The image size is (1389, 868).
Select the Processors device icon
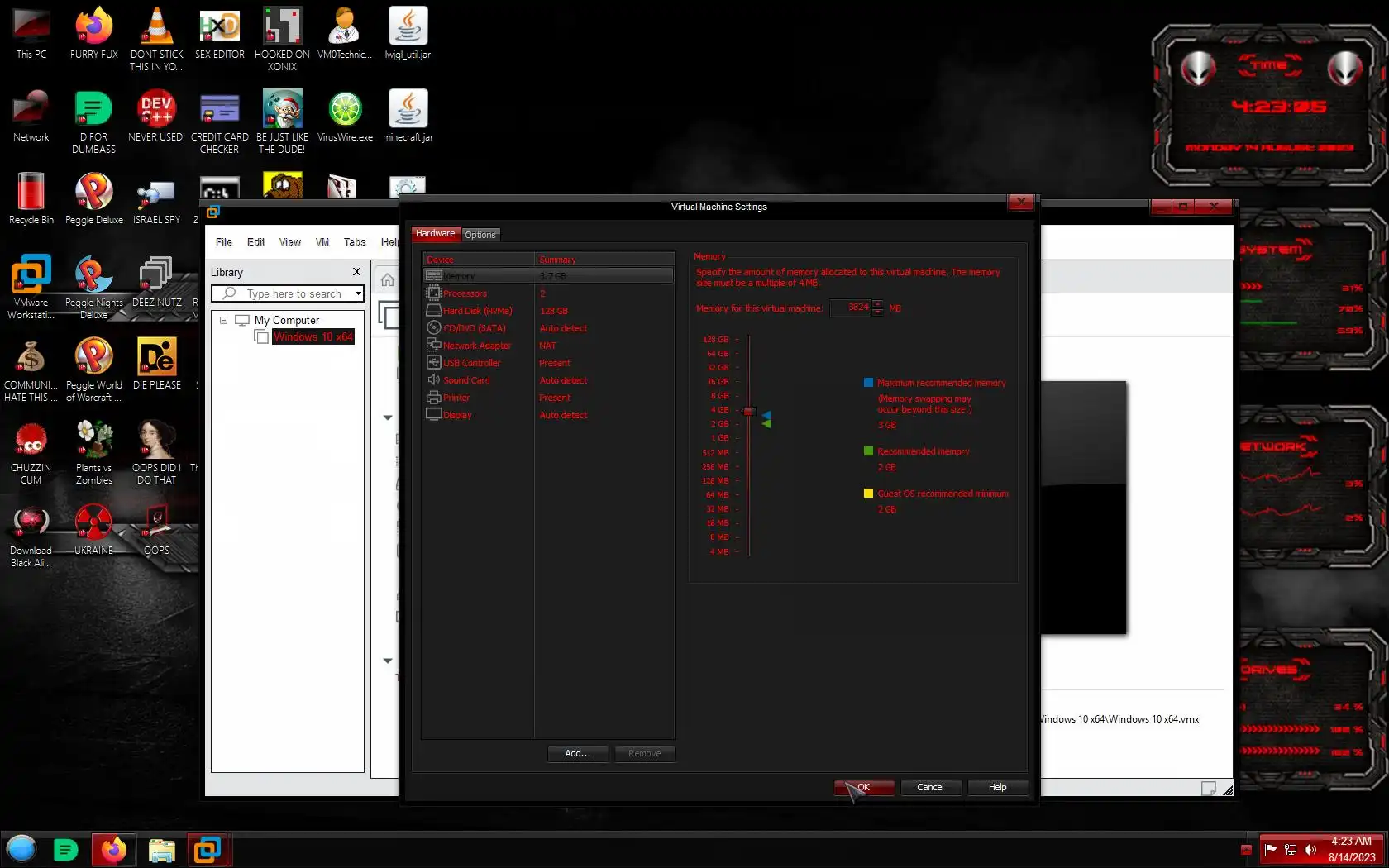tap(433, 293)
